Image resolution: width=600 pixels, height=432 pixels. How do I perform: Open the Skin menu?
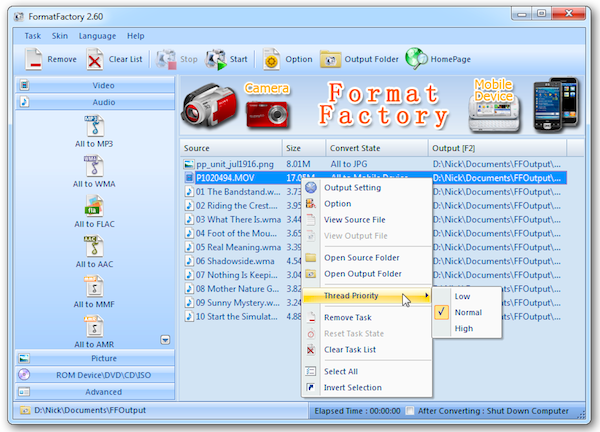[60, 36]
